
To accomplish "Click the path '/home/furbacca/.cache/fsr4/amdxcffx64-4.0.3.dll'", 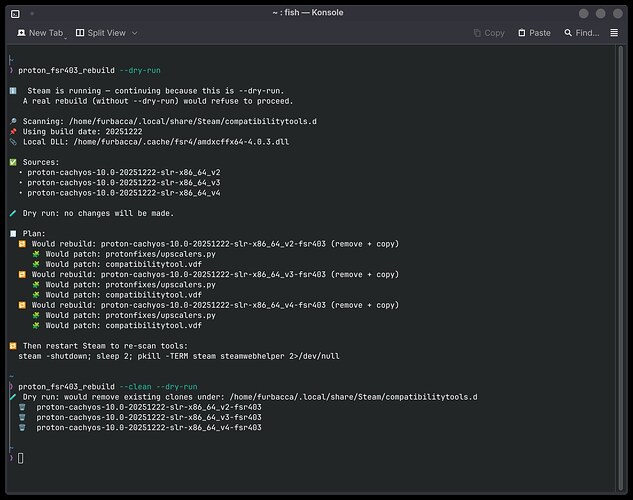I will click(181, 142).
